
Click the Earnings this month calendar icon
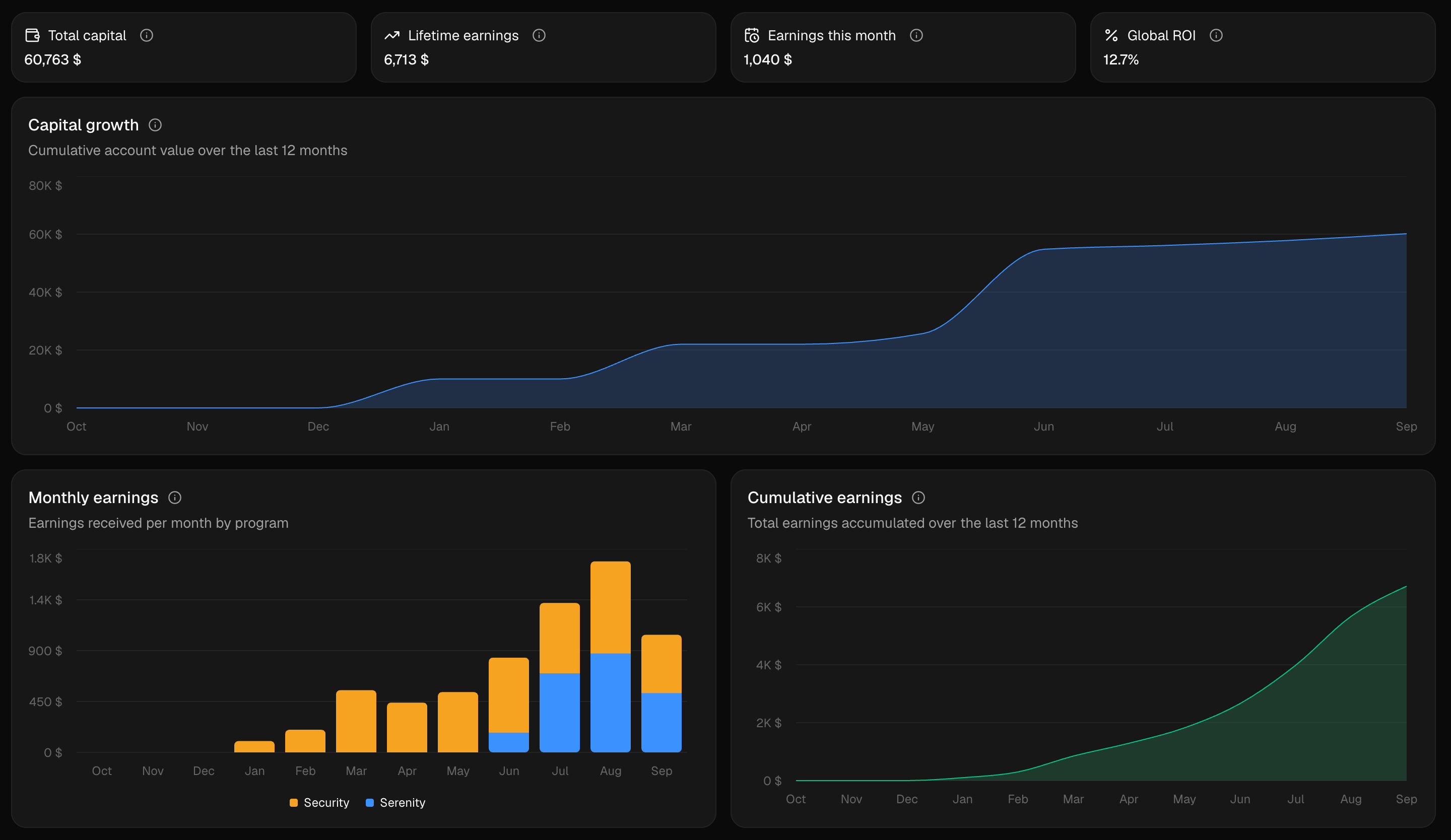pos(752,36)
